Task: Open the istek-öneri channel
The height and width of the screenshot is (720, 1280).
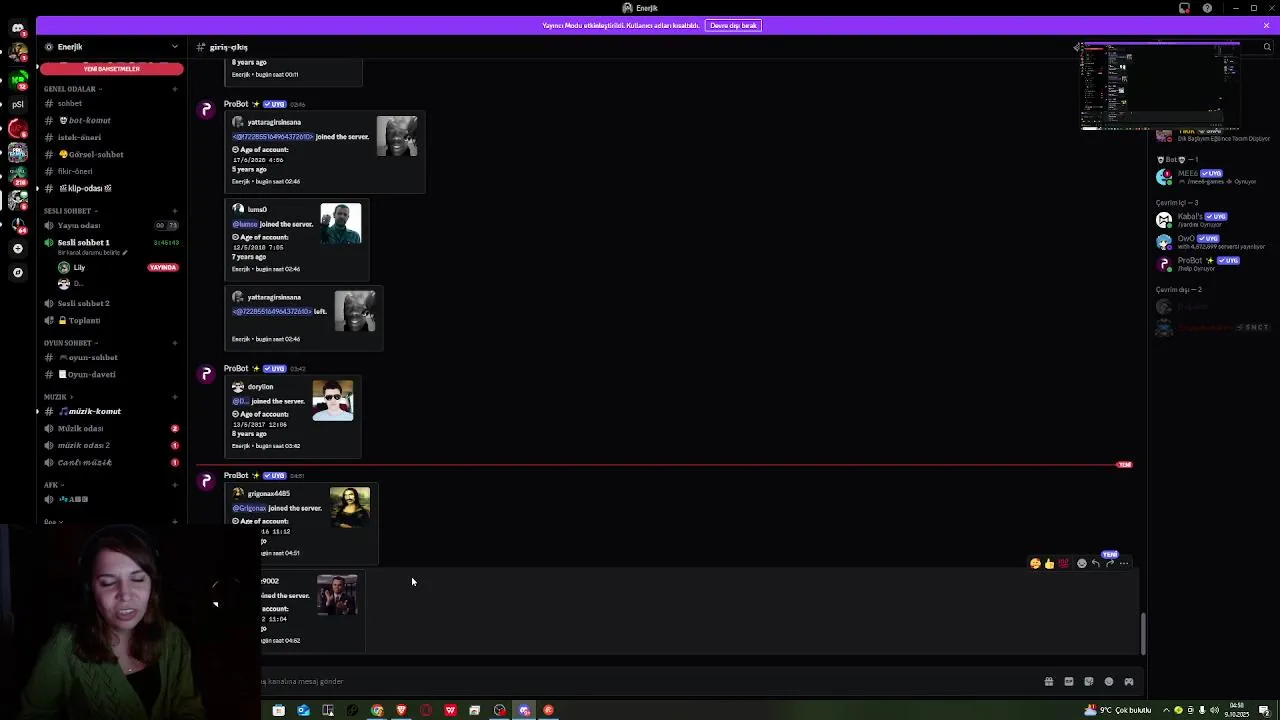Action: click(110, 138)
